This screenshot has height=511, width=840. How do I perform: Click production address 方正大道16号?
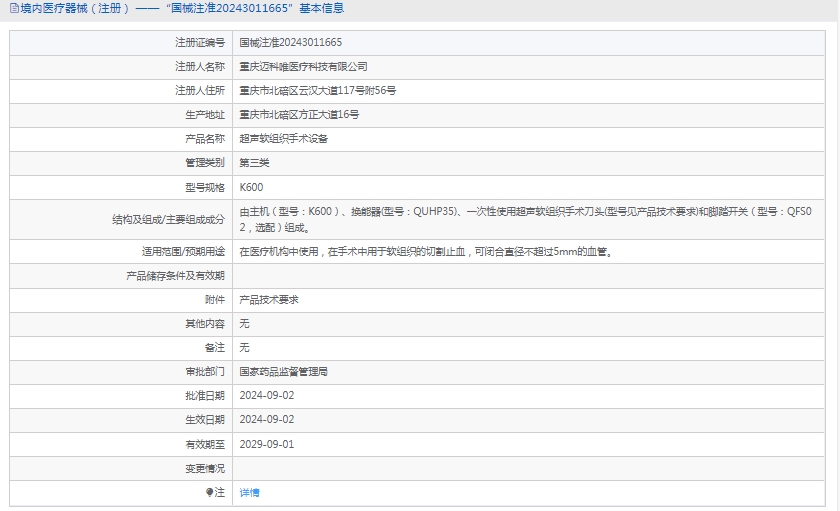click(299, 115)
